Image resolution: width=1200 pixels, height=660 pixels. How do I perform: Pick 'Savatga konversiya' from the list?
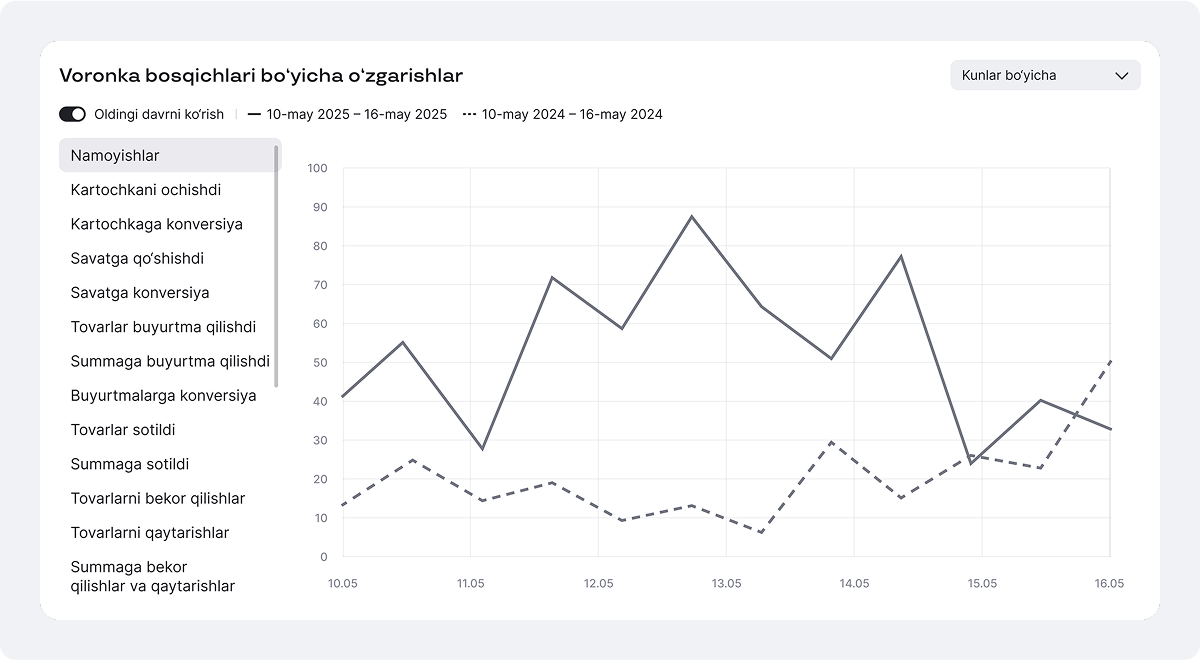(x=140, y=293)
